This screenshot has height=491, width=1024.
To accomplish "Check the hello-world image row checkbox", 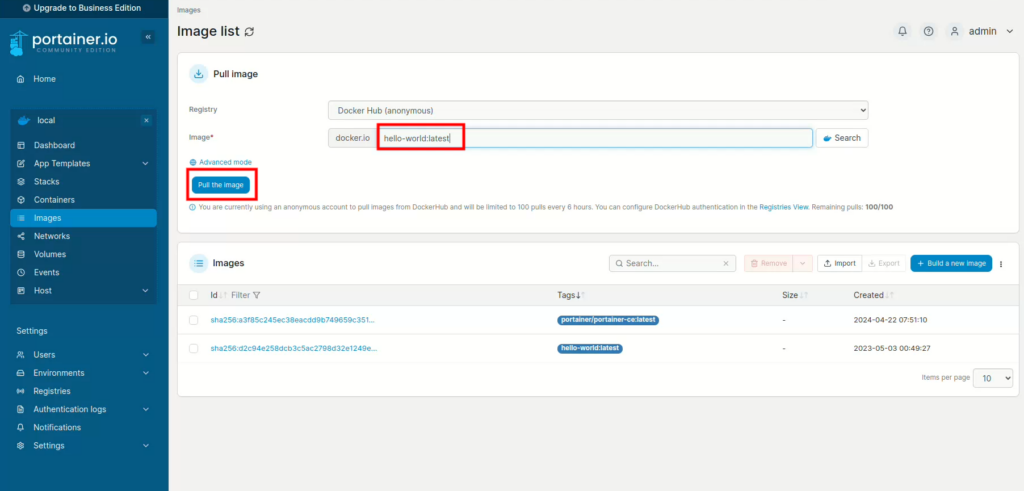I will tap(194, 348).
